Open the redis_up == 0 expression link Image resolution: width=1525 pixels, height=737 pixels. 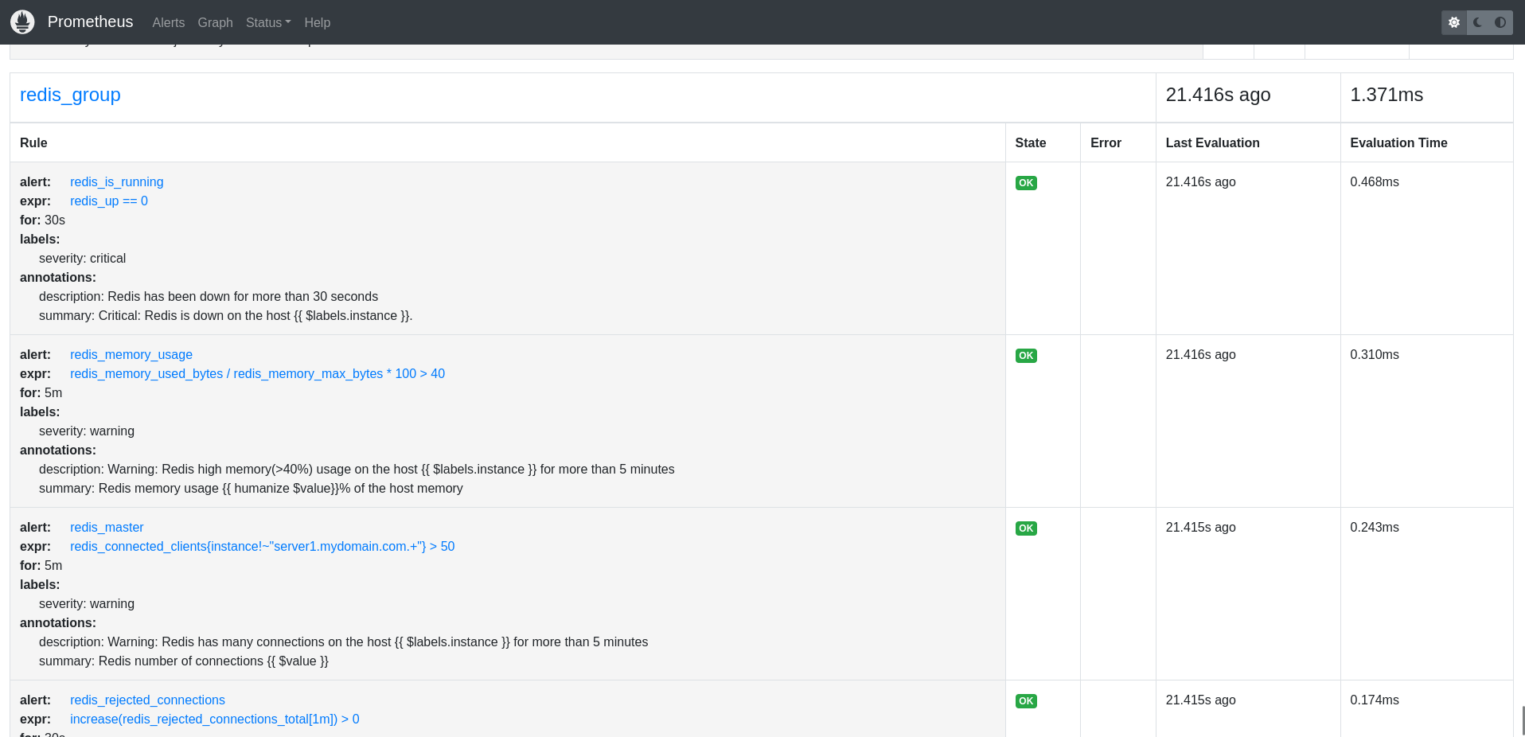coord(109,201)
